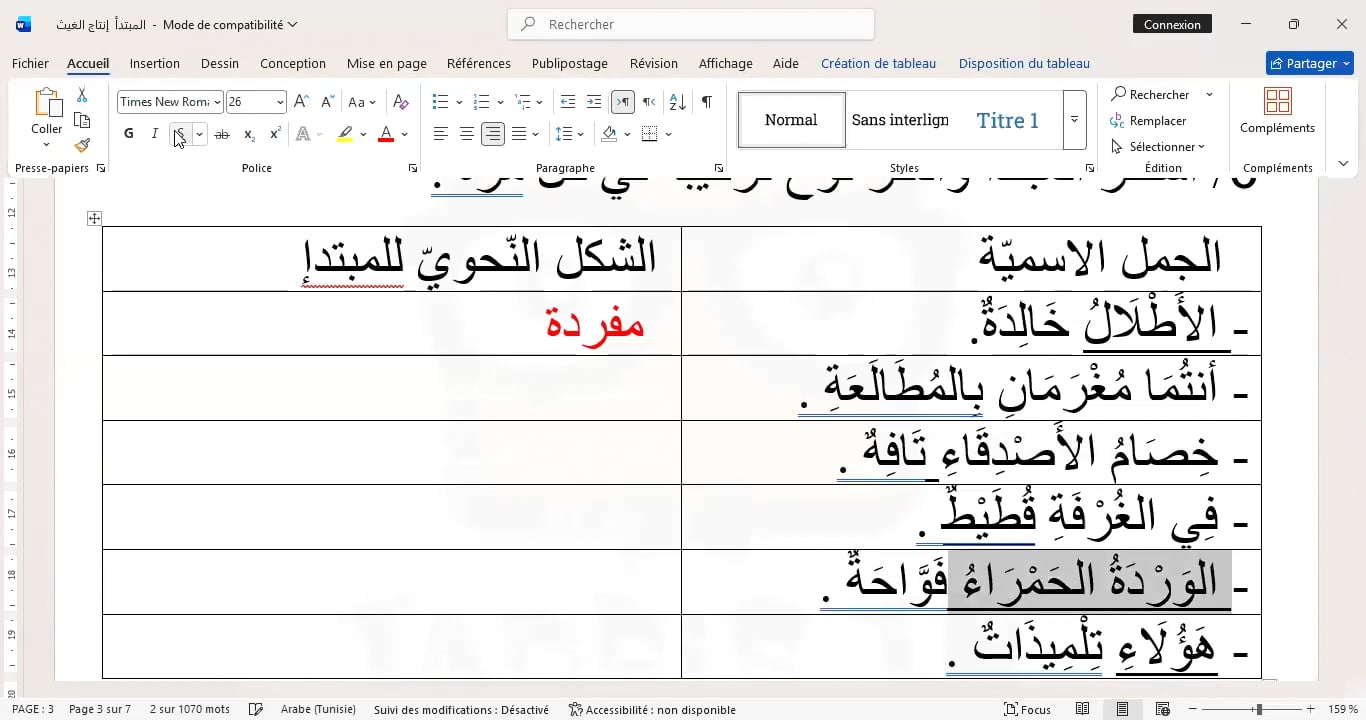
Task: Click the sort A-Z icon
Action: (677, 102)
